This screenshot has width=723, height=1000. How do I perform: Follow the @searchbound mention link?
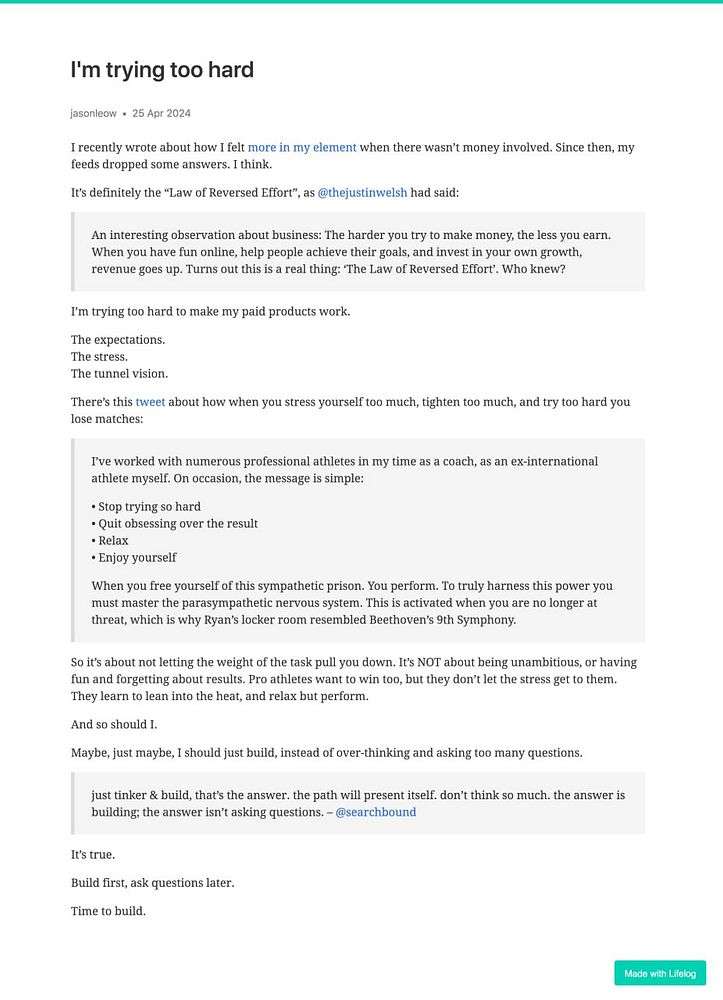[376, 812]
